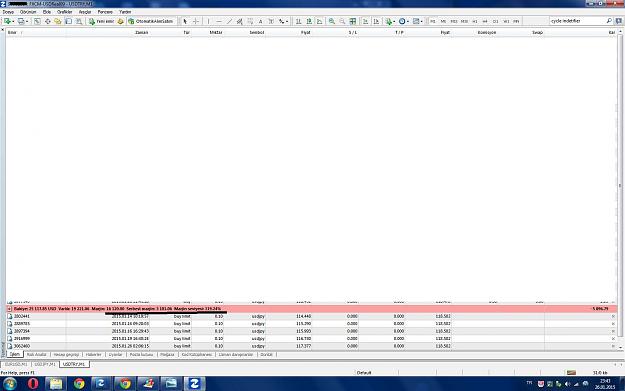Select the cursor arrow tool
625x391 pixels.
pyautogui.click(x=185, y=21)
